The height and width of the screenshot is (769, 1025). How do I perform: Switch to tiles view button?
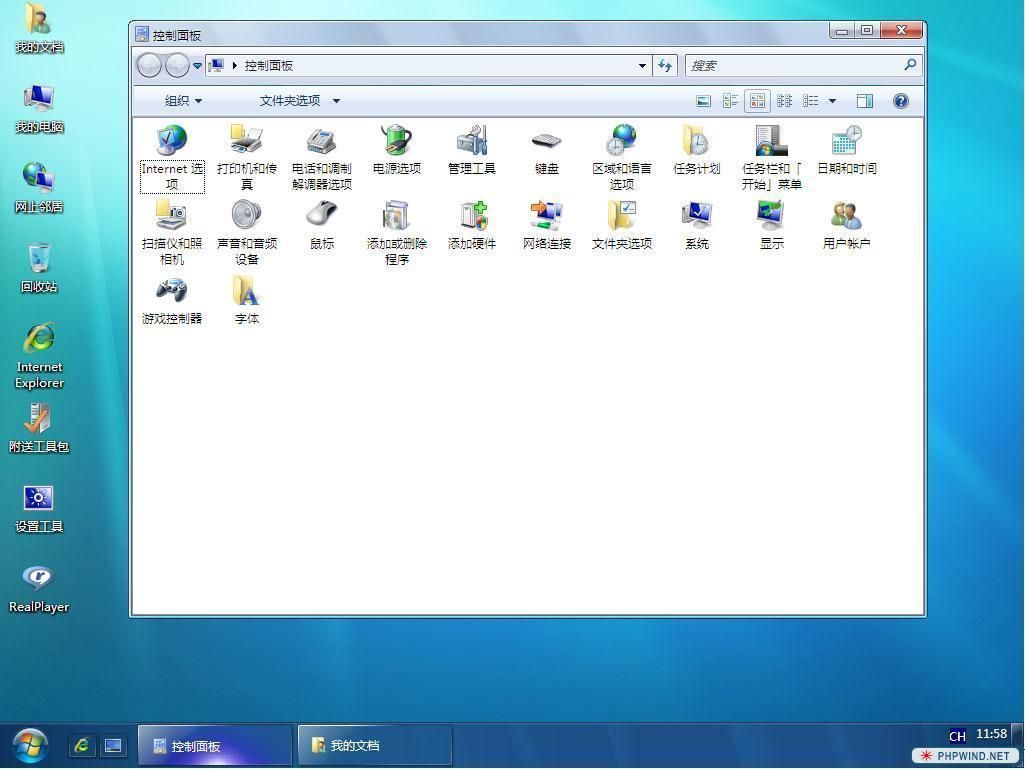(x=730, y=101)
